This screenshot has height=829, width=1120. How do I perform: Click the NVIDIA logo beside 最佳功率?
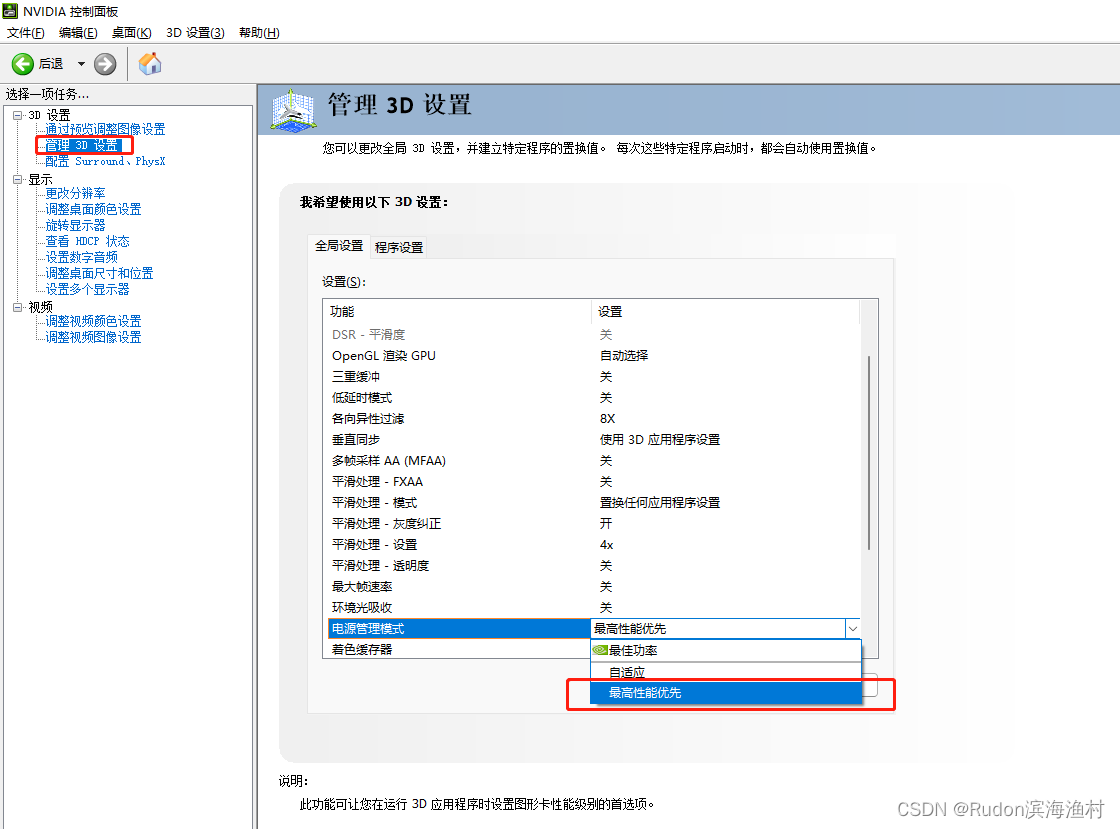[x=600, y=650]
